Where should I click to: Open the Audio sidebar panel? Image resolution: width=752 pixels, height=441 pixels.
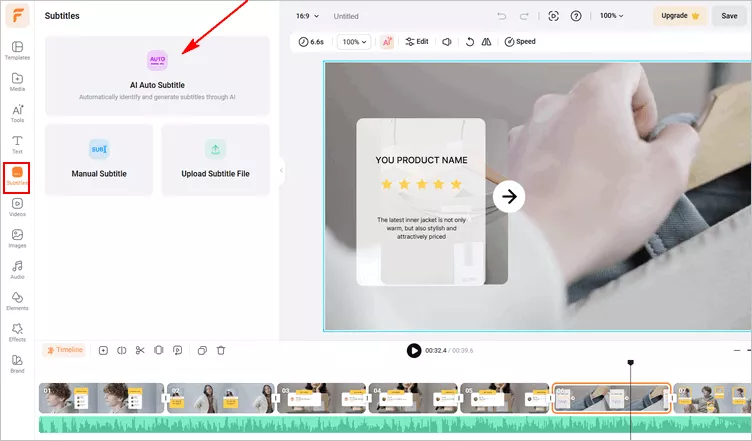pos(17,270)
